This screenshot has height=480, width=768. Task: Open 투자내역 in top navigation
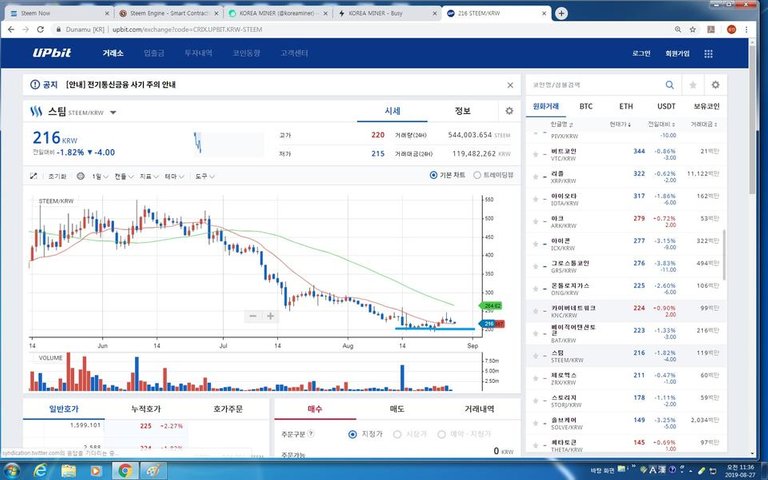click(198, 53)
